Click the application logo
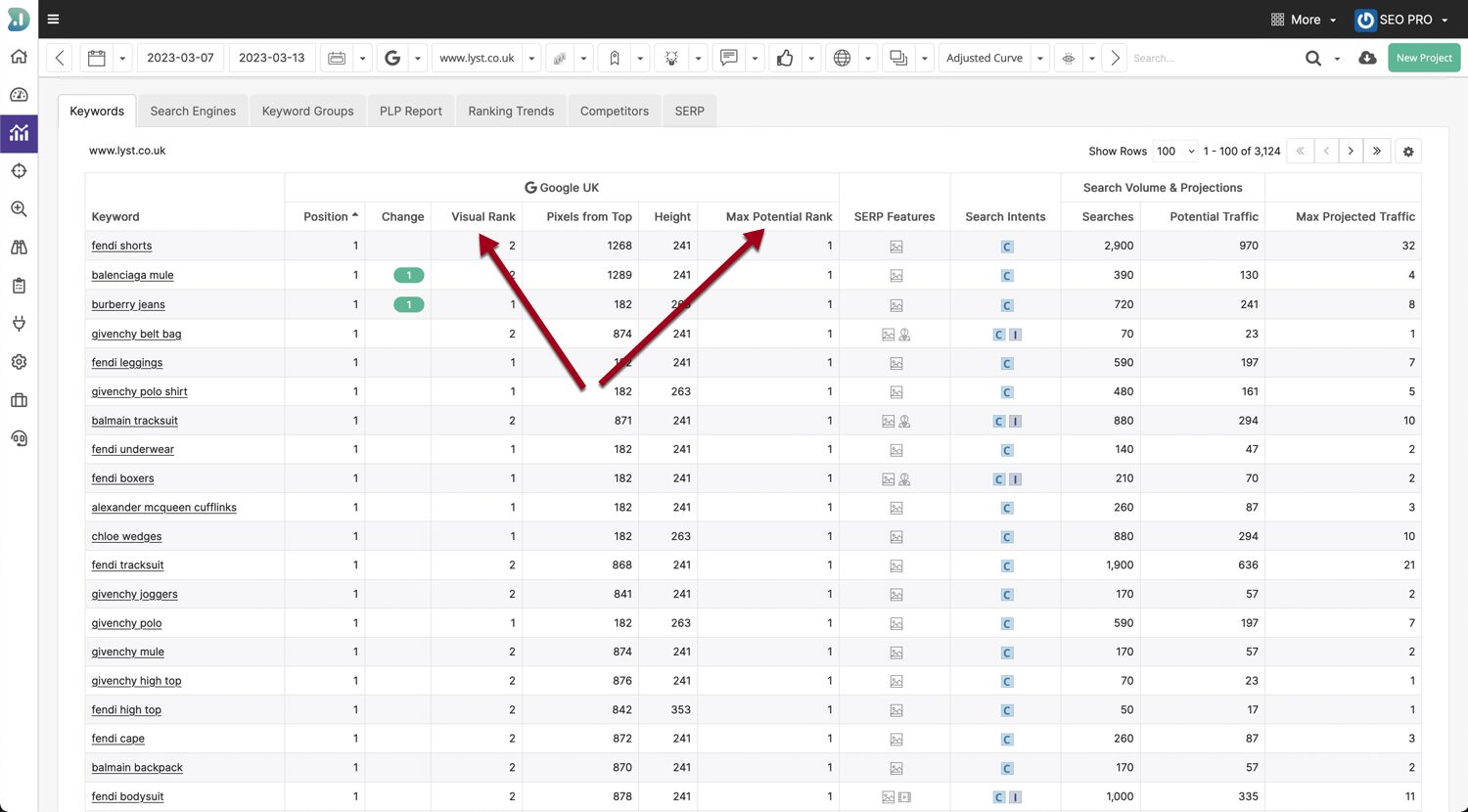Image resolution: width=1468 pixels, height=812 pixels. pyautogui.click(x=19, y=18)
